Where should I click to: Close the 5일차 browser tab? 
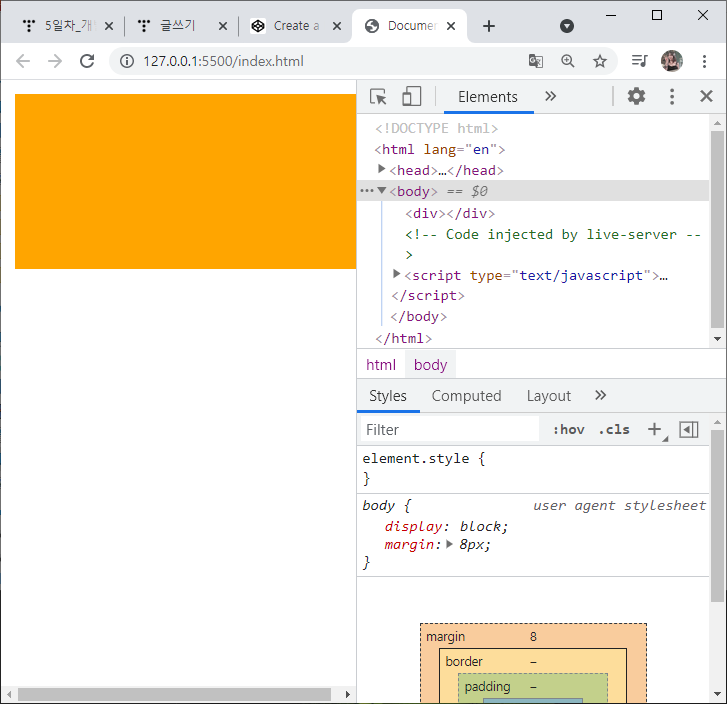109,26
